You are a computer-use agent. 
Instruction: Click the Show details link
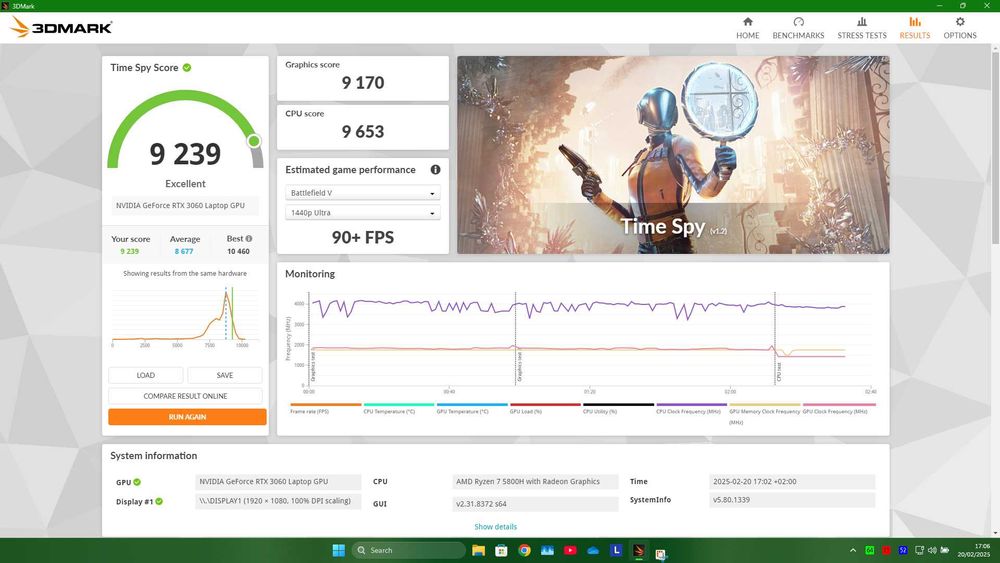click(x=496, y=527)
